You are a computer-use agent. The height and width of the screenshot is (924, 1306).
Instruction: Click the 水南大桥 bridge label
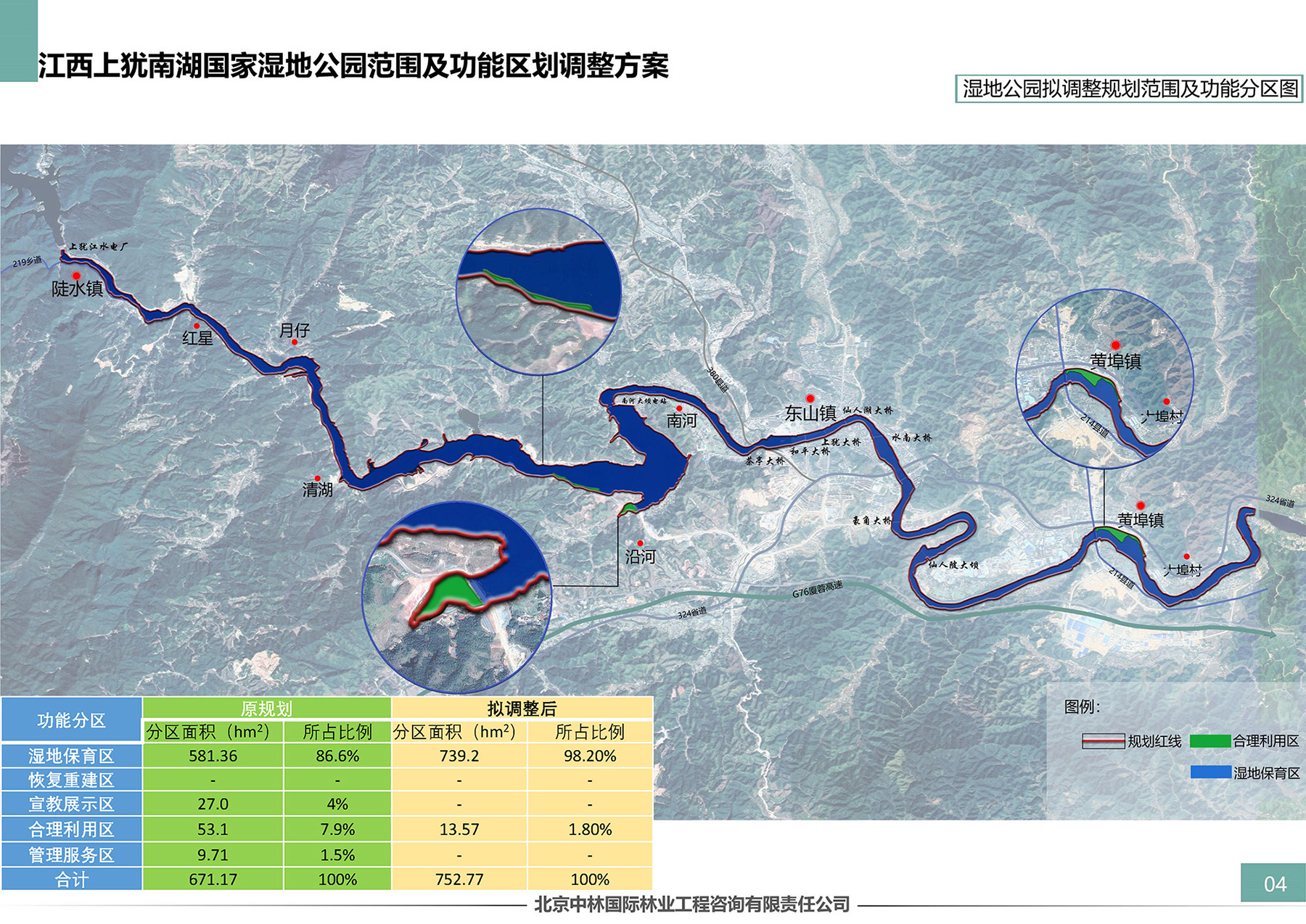point(911,437)
